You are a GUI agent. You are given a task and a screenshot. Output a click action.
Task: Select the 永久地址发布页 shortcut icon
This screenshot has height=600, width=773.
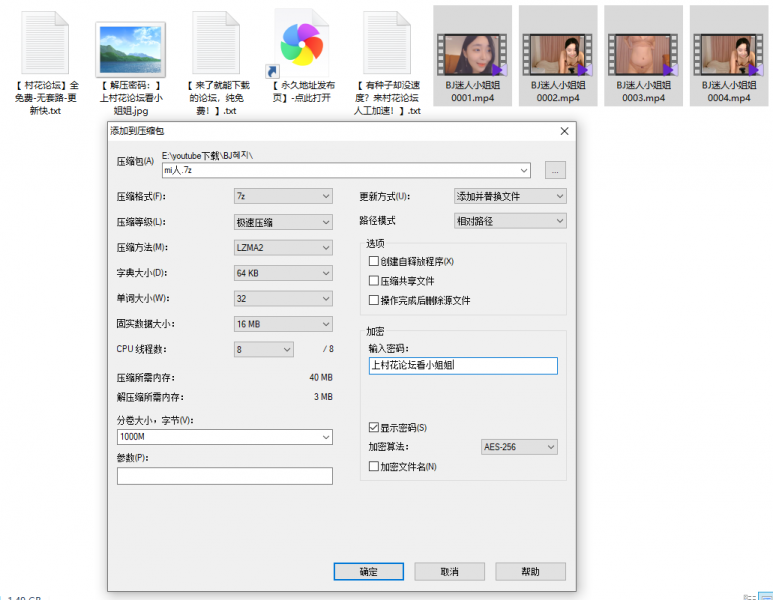pos(301,41)
